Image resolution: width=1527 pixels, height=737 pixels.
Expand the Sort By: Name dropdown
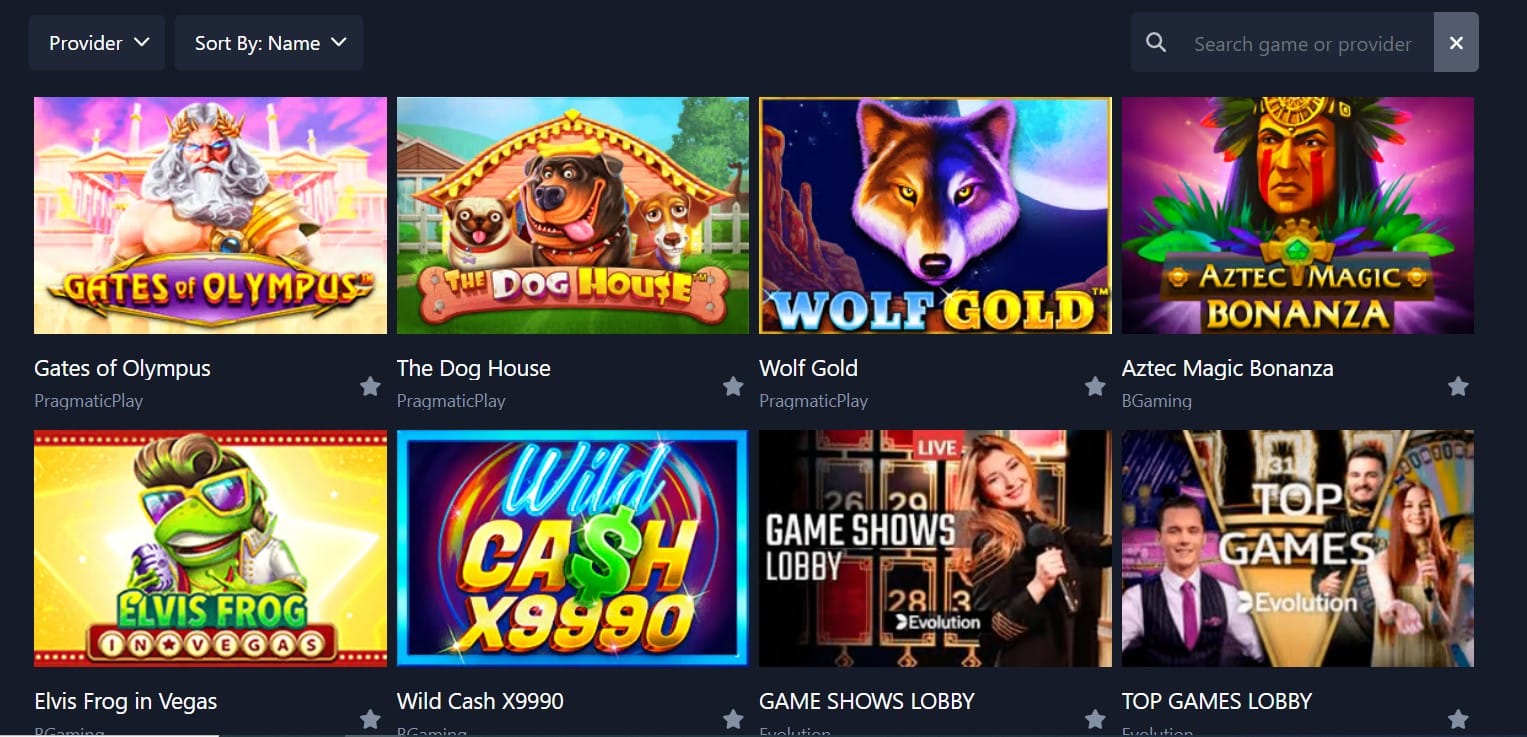(x=269, y=43)
